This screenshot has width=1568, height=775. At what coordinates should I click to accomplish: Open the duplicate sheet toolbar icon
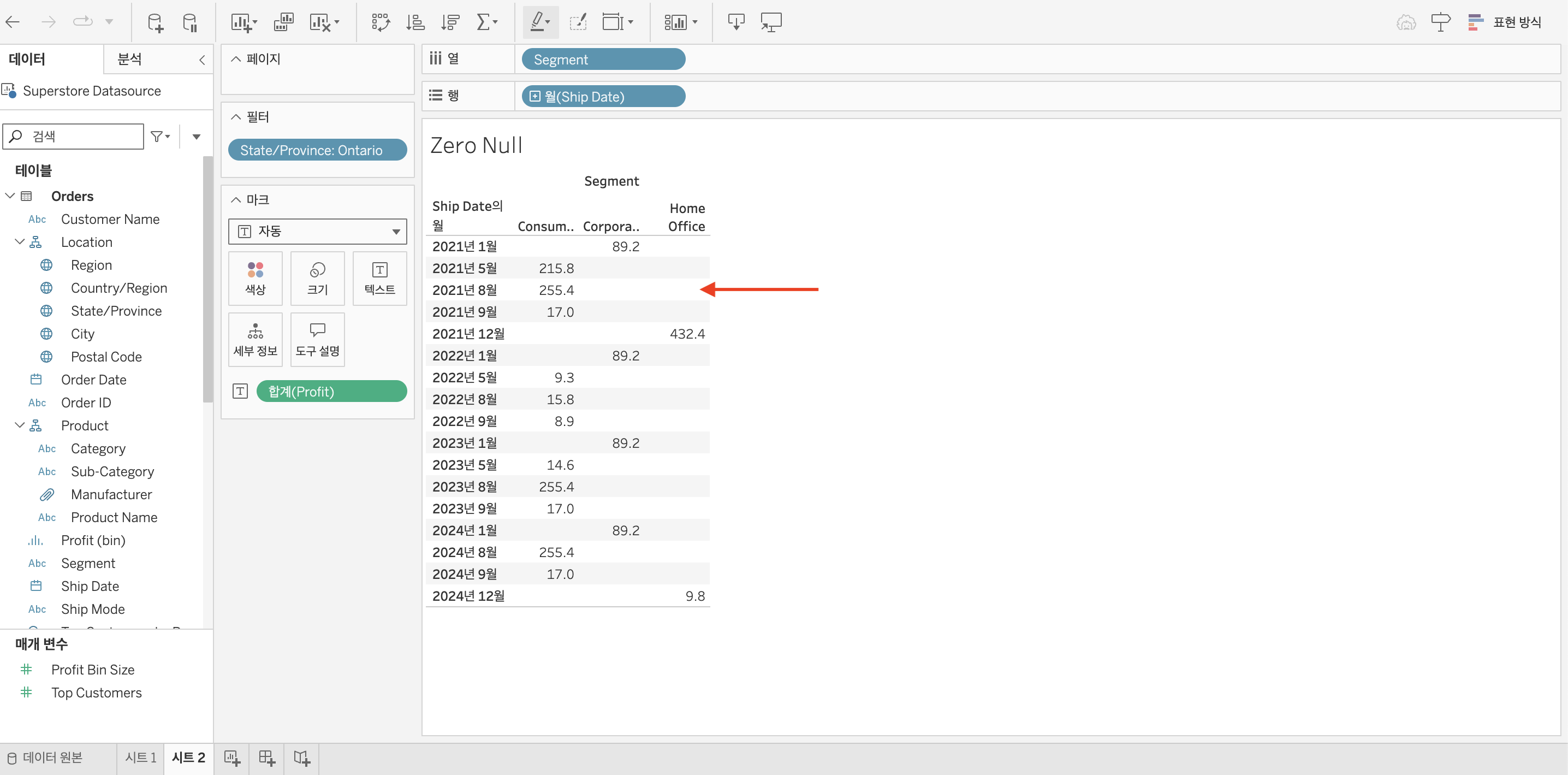tap(284, 22)
